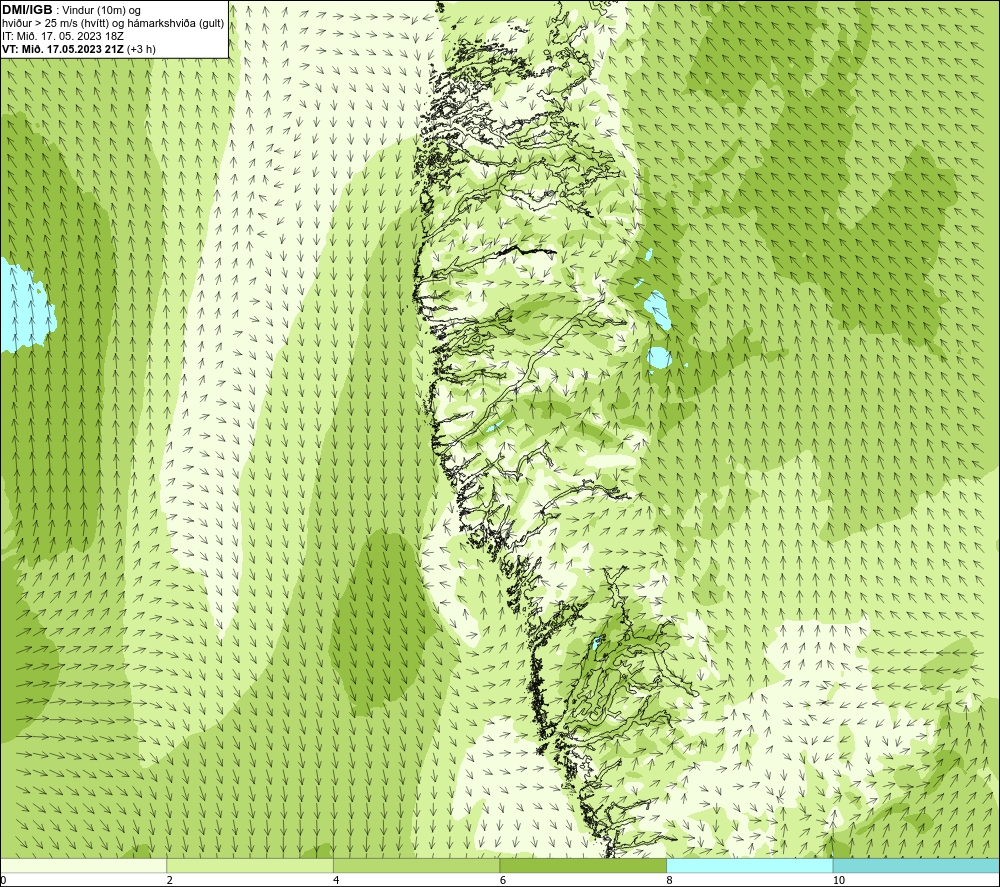Click the 'hviður > 25 m/s (hvítt)' legend text
Image resolution: width=1000 pixels, height=887 pixels.
tap(56, 24)
